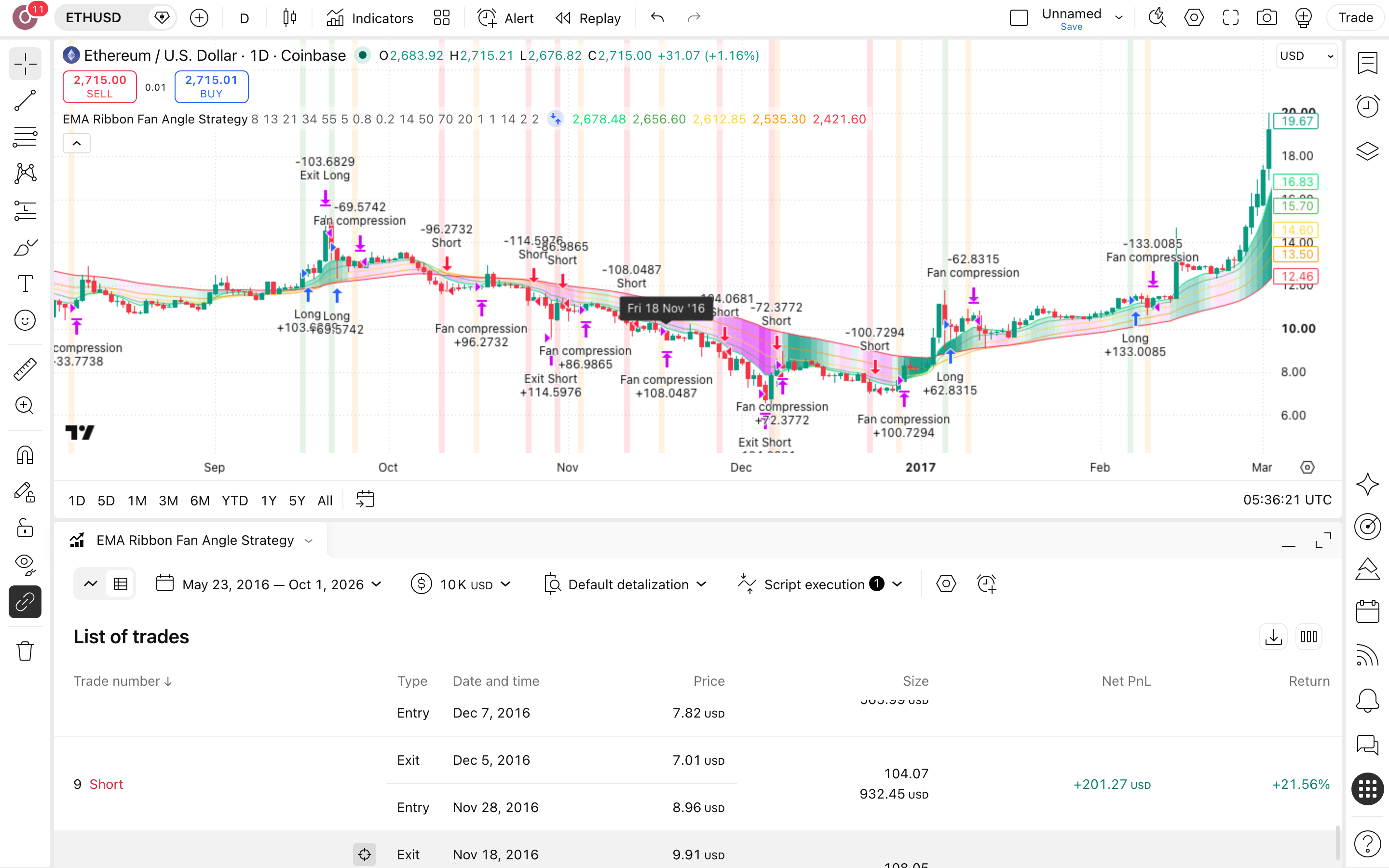The width and height of the screenshot is (1389, 868).
Task: Open the Fibonacci retracement tools
Action: pos(25,136)
